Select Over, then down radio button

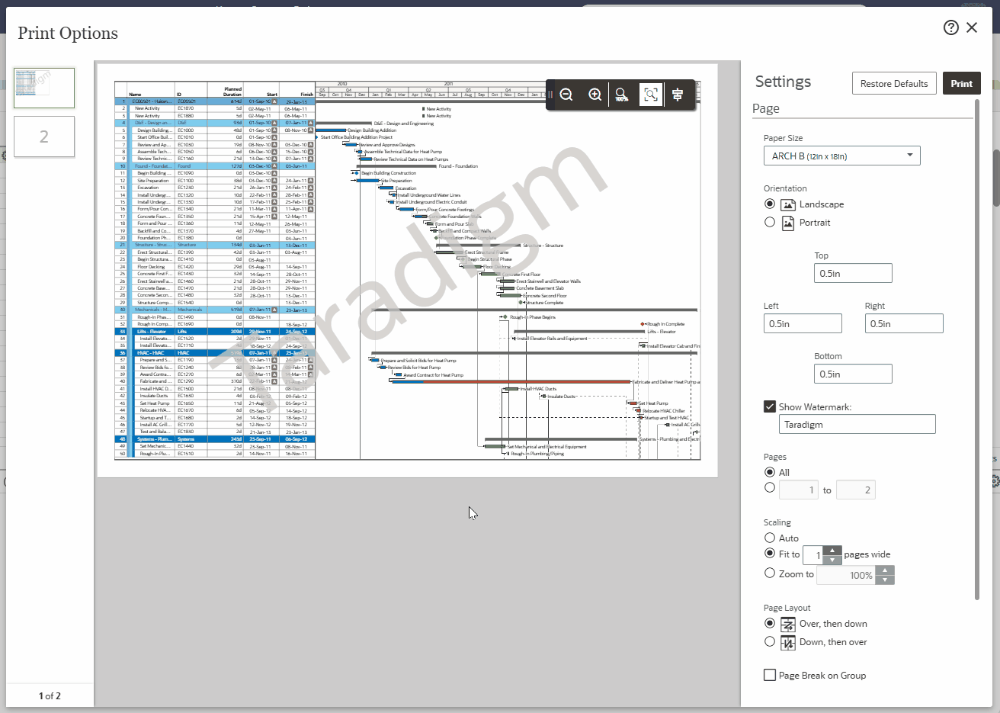coord(770,623)
